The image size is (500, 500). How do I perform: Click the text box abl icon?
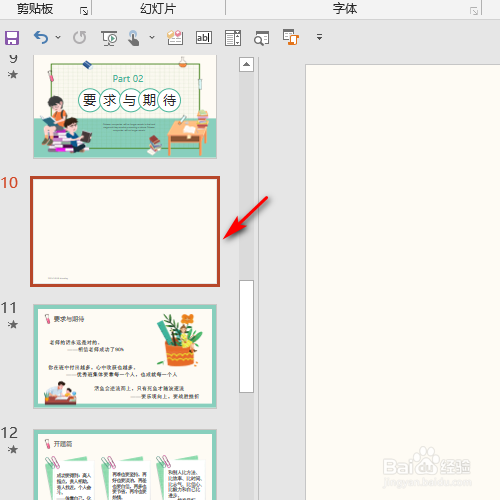[204, 37]
